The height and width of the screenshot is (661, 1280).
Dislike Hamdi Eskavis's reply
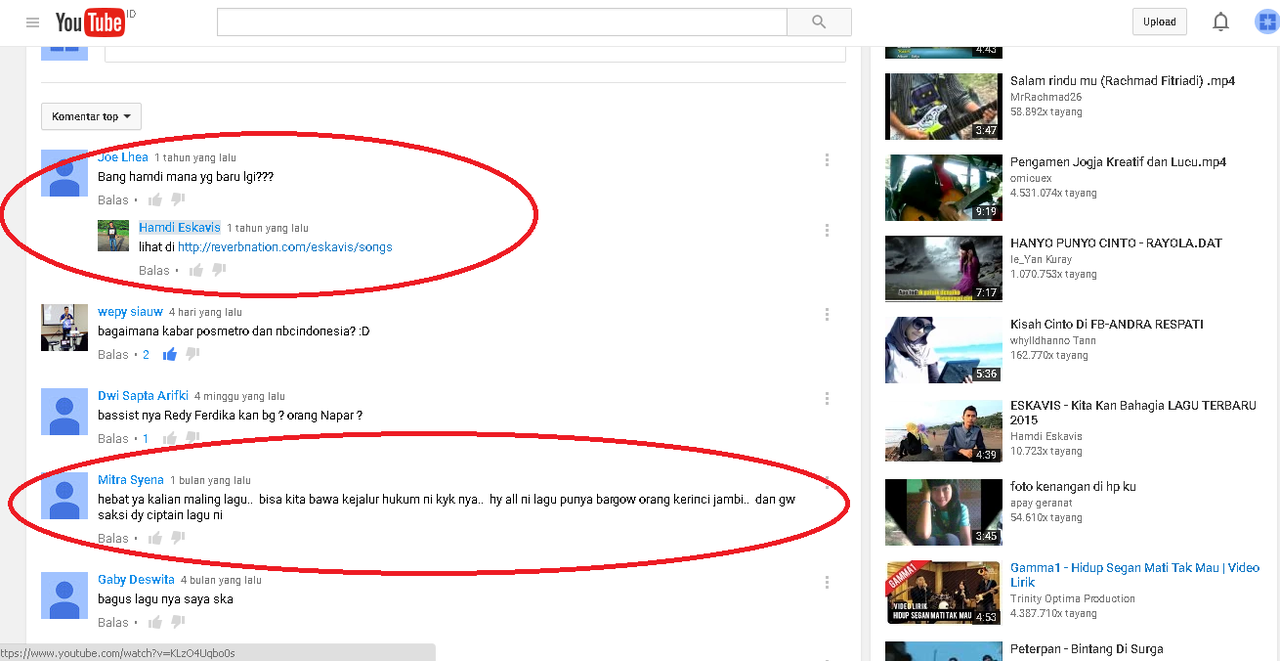coord(219,270)
